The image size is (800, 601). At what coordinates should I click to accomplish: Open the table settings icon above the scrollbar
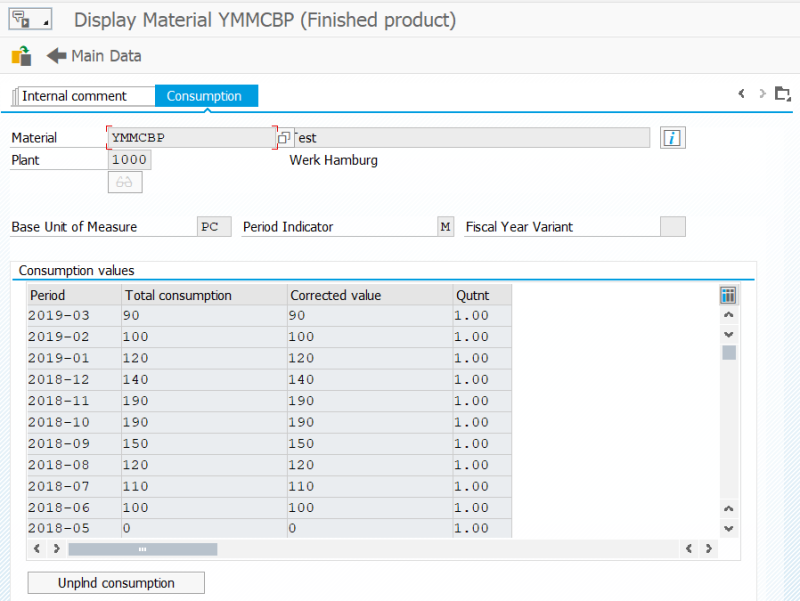click(x=728, y=295)
